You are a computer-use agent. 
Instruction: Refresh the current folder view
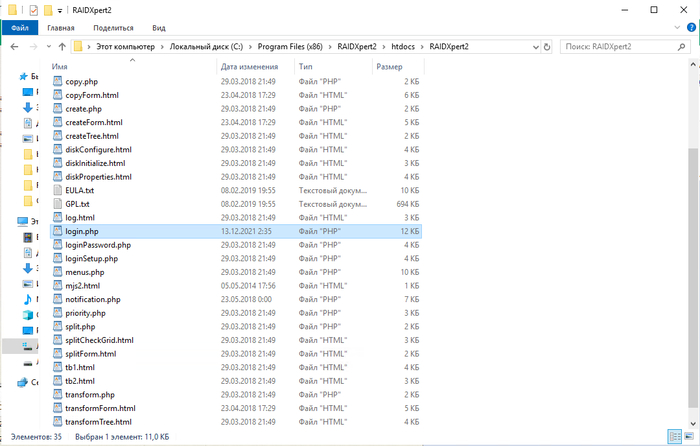[547, 46]
